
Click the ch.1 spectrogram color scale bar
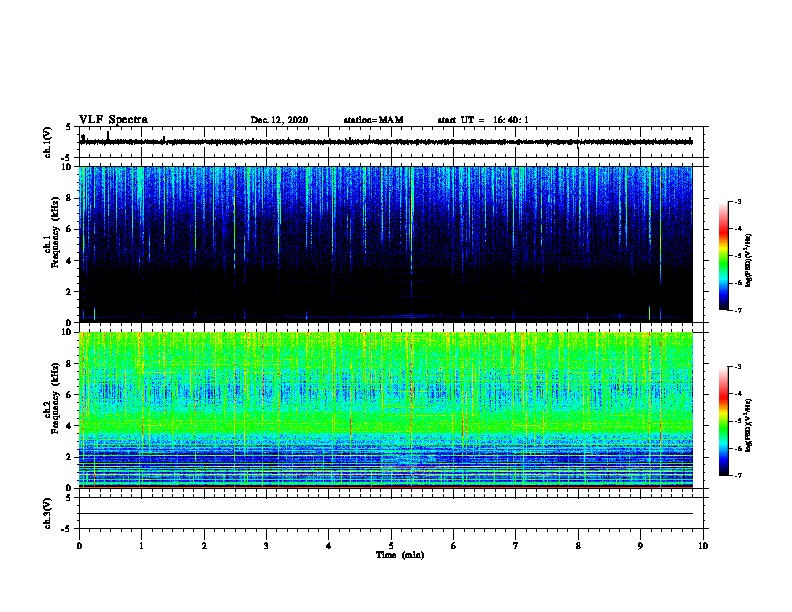(724, 256)
